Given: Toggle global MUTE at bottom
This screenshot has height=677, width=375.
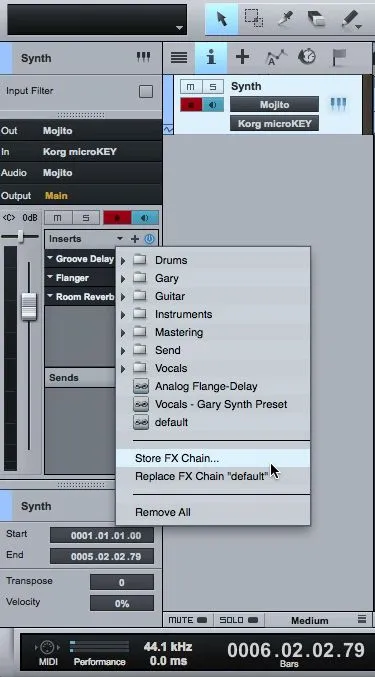Looking at the screenshot, I should point(188,620).
